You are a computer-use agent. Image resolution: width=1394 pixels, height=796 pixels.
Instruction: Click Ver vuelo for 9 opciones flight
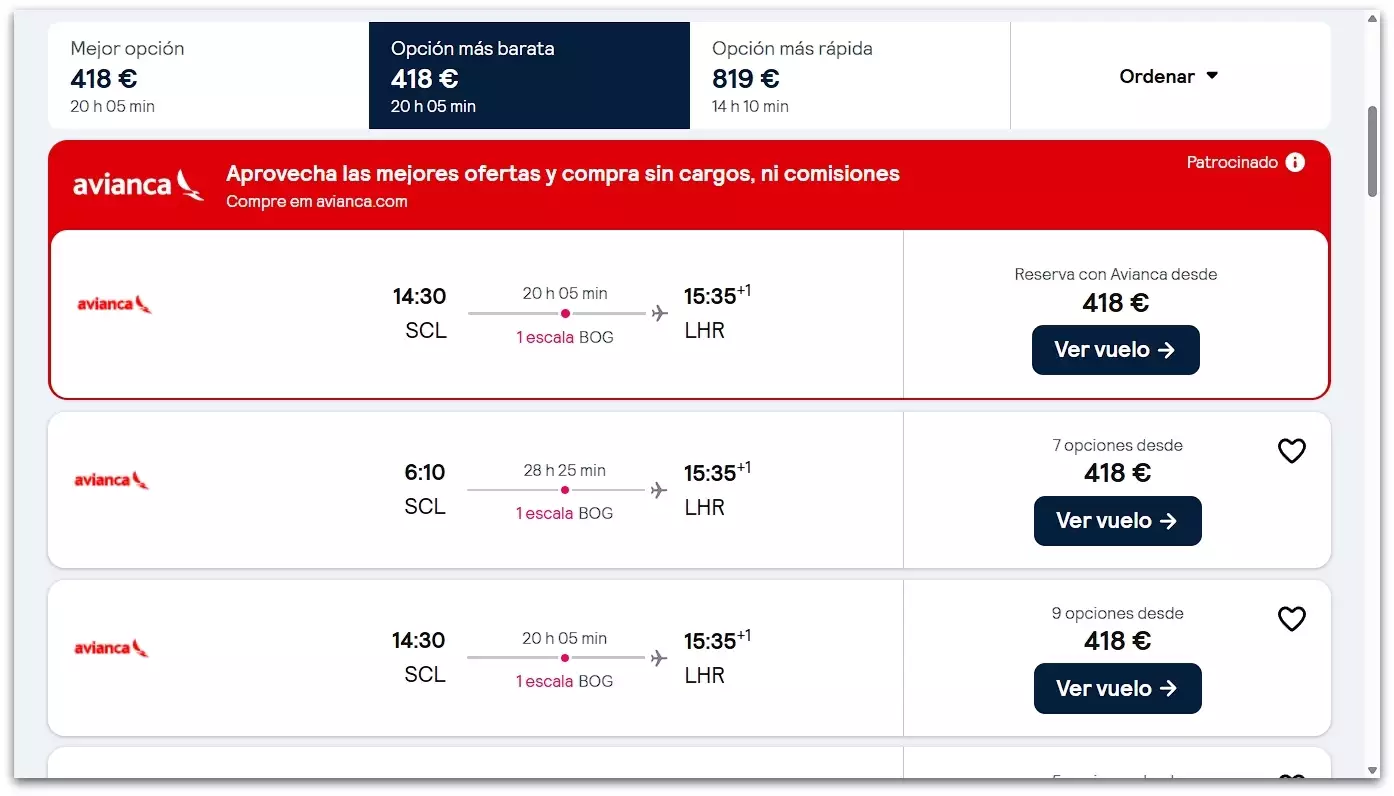pos(1117,689)
